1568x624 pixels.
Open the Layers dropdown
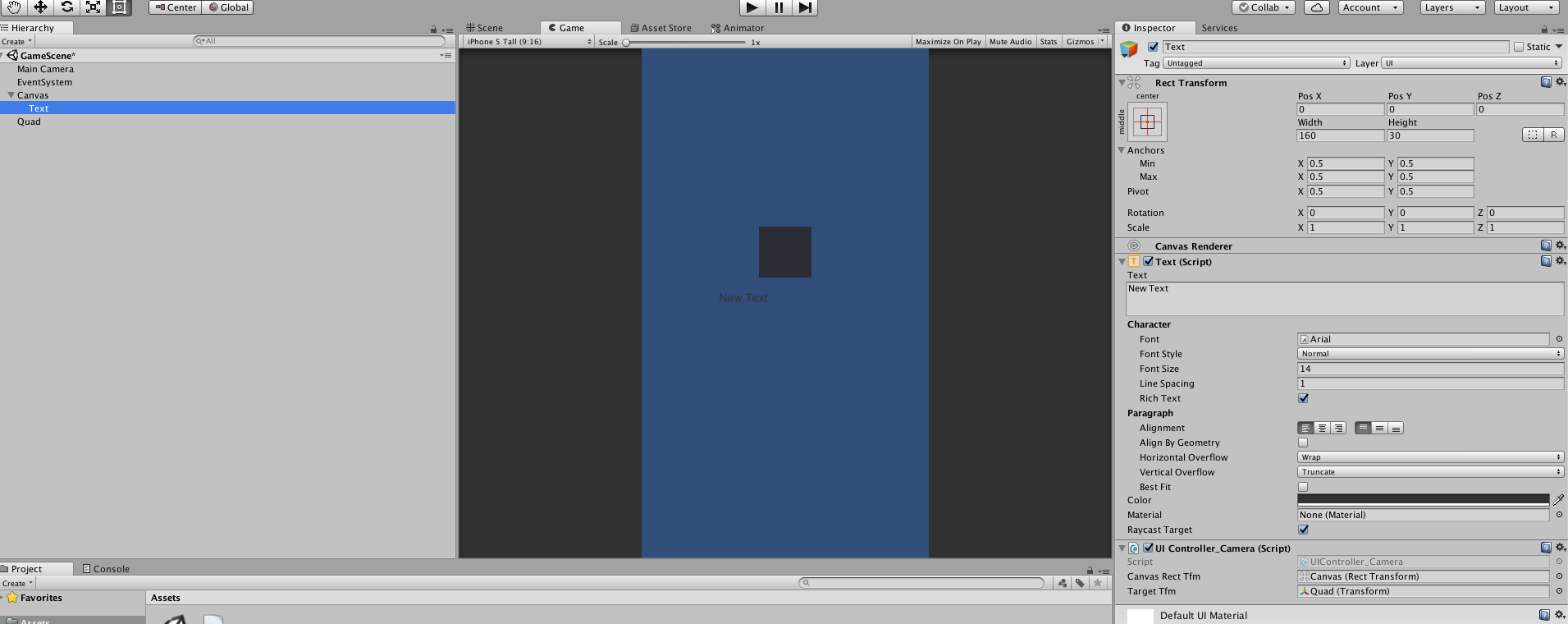pos(1452,7)
